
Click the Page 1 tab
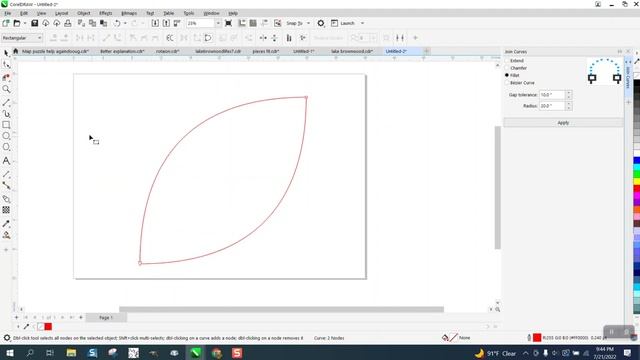(x=106, y=318)
